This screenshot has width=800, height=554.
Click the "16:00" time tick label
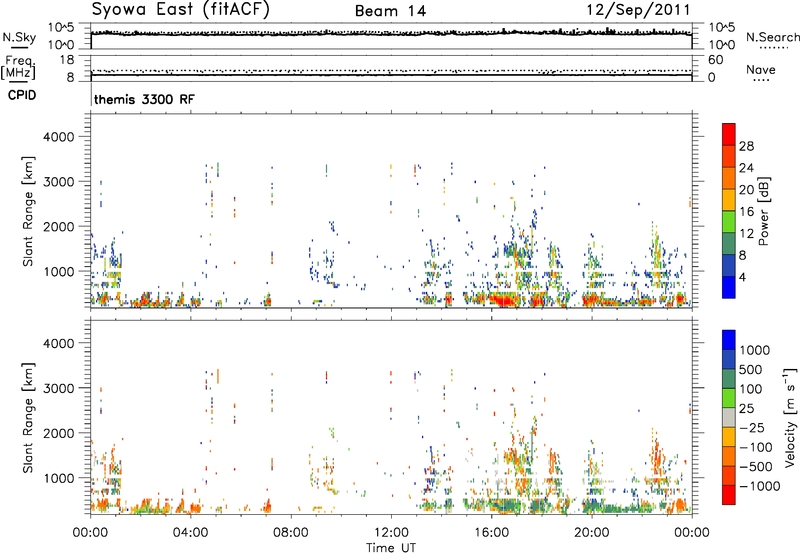(x=491, y=533)
